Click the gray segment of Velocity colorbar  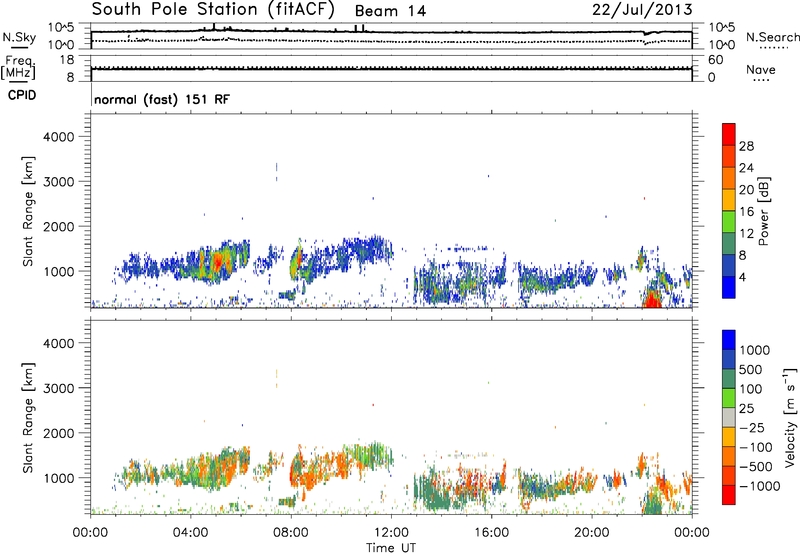729,417
